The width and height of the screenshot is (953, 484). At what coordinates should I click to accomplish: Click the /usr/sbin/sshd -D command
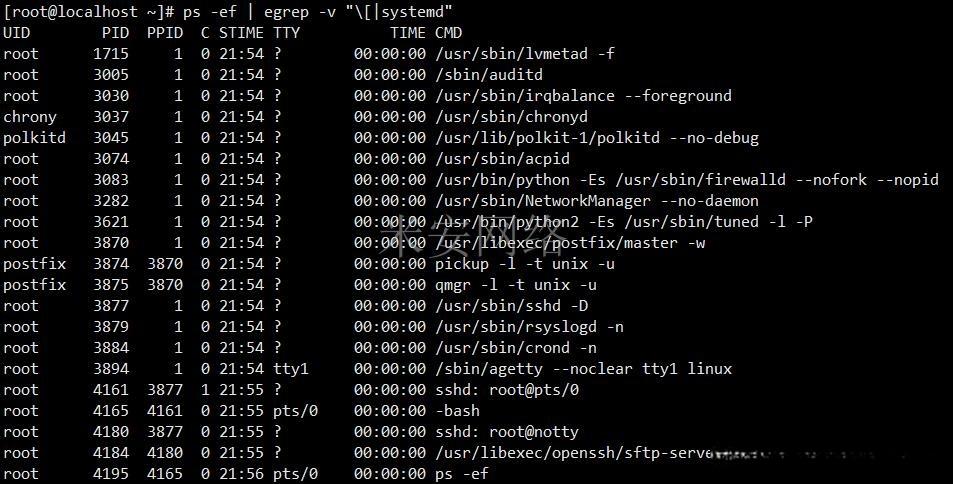click(x=512, y=306)
